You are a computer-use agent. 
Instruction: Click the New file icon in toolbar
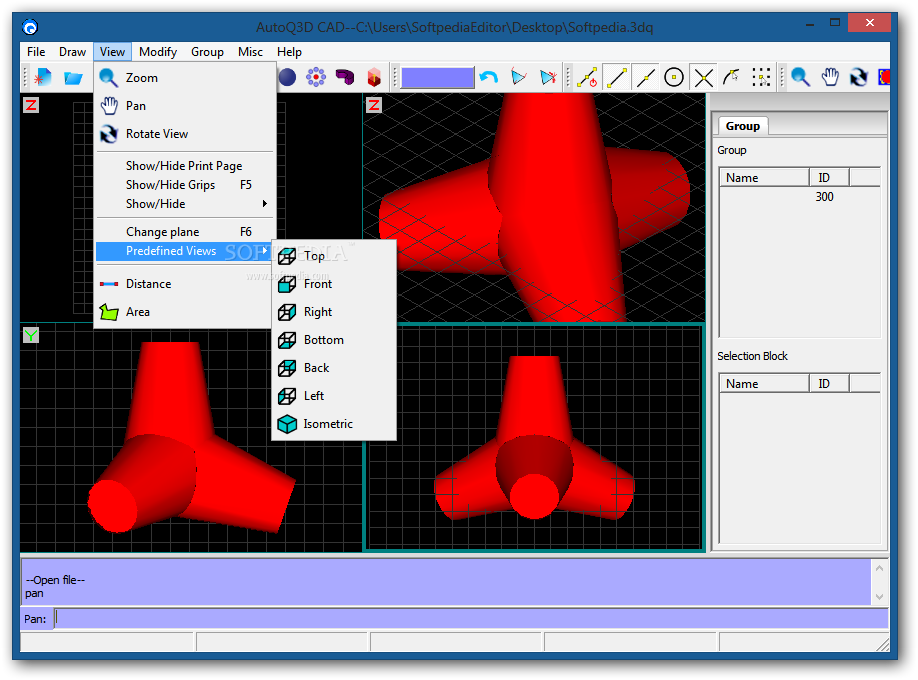tap(43, 77)
